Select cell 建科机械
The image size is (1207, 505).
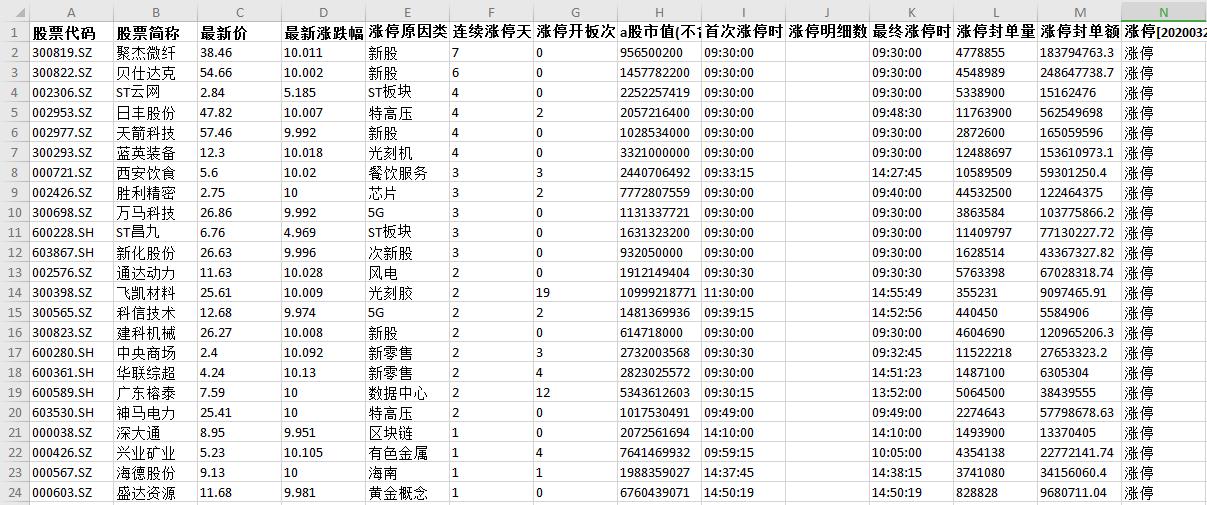tap(155, 332)
